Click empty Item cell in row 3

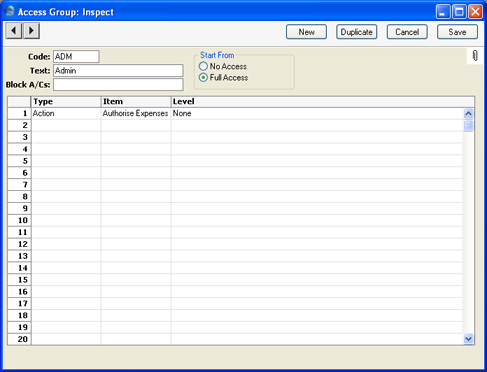click(x=136, y=137)
